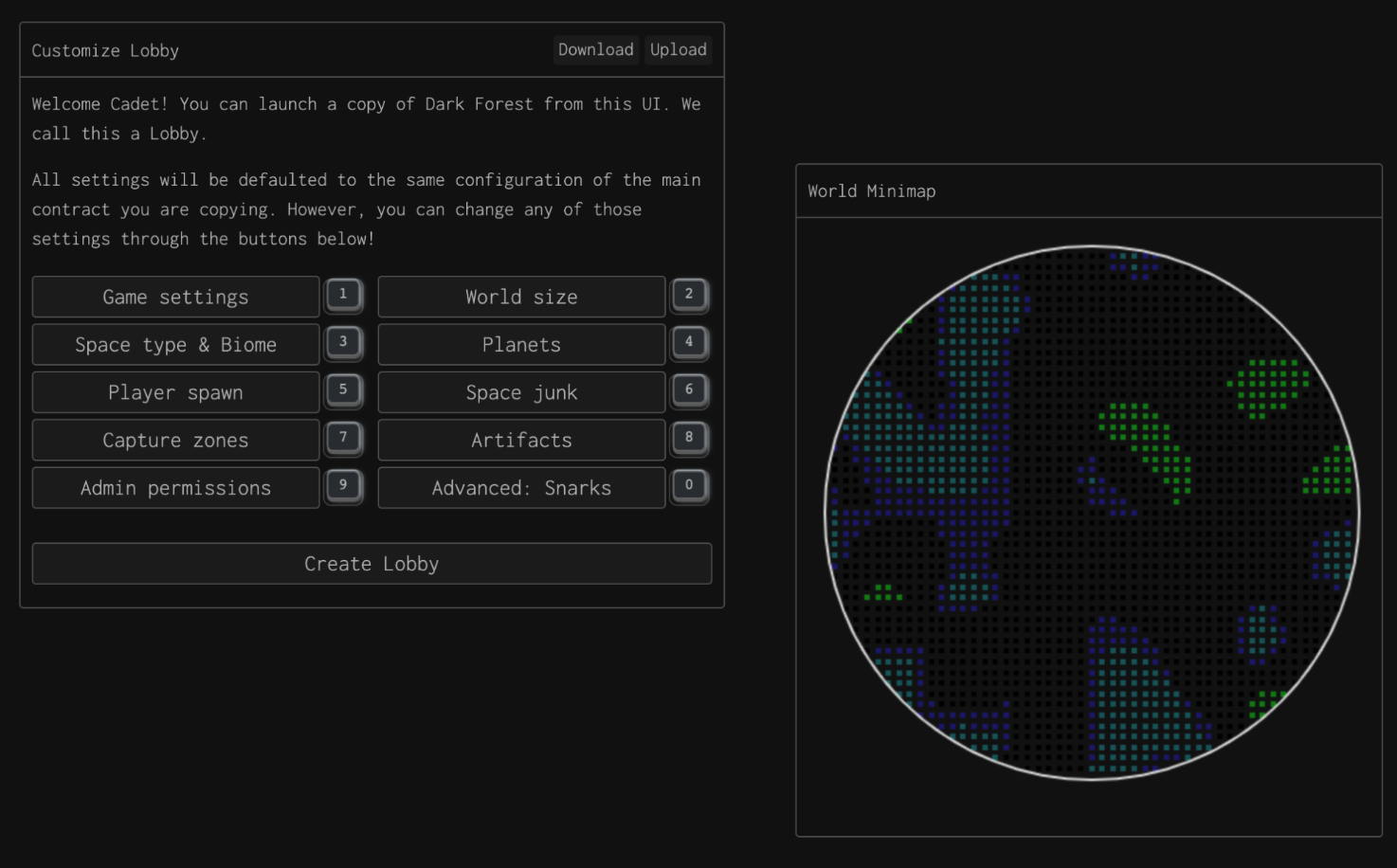Configure Capture zones
Screen dimensions: 1397x868
coord(175,441)
